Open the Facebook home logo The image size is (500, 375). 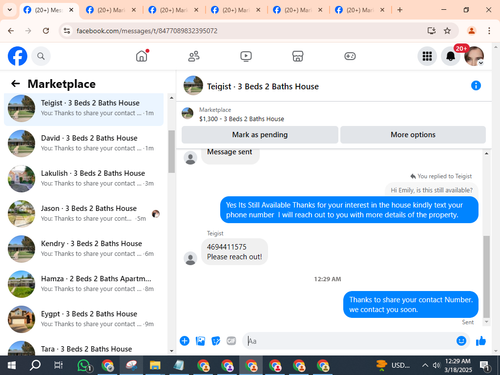[17, 56]
